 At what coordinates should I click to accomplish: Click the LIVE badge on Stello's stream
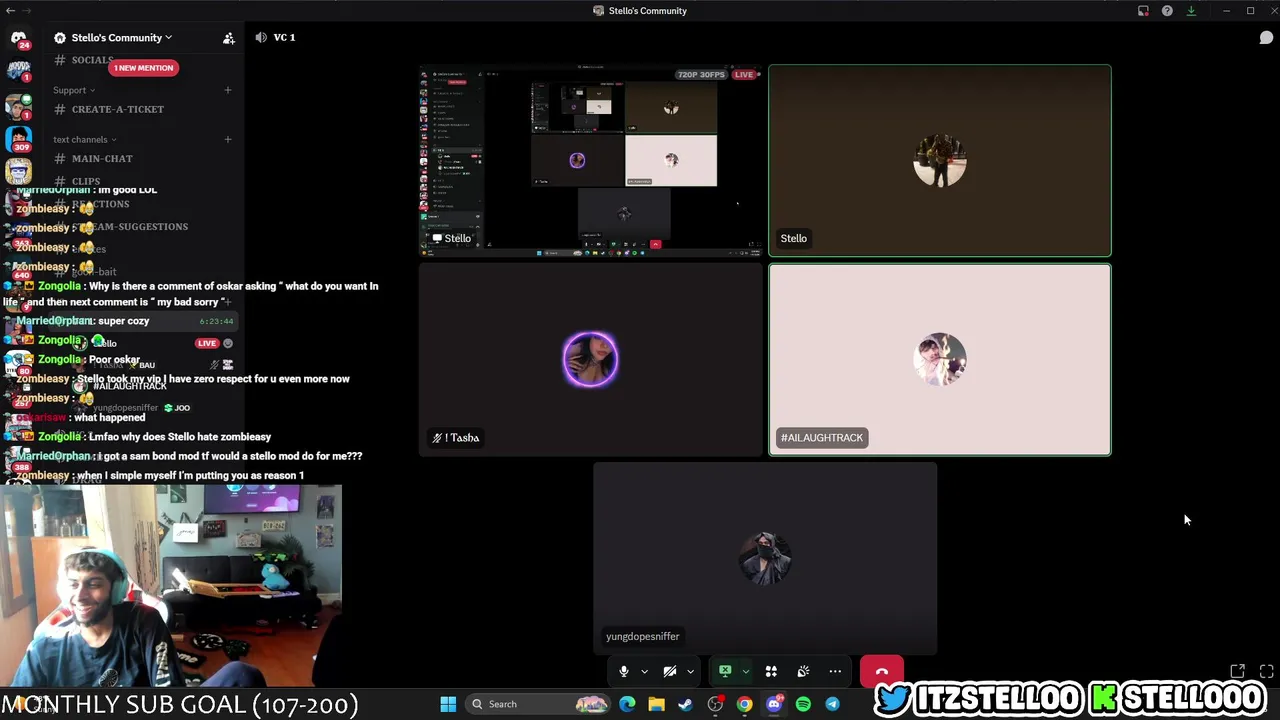pyautogui.click(x=743, y=75)
